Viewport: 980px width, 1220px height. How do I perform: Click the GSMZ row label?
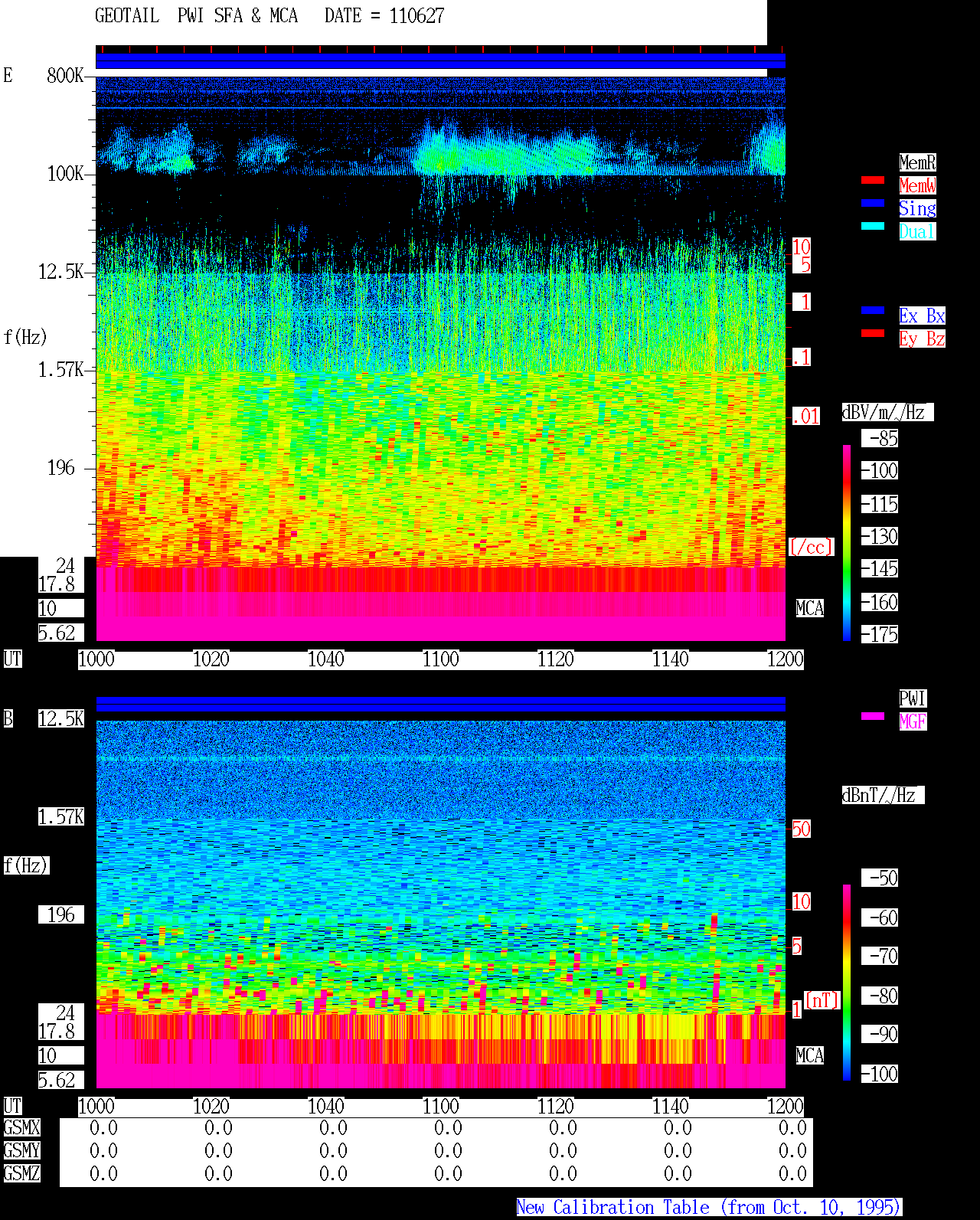tap(21, 1174)
